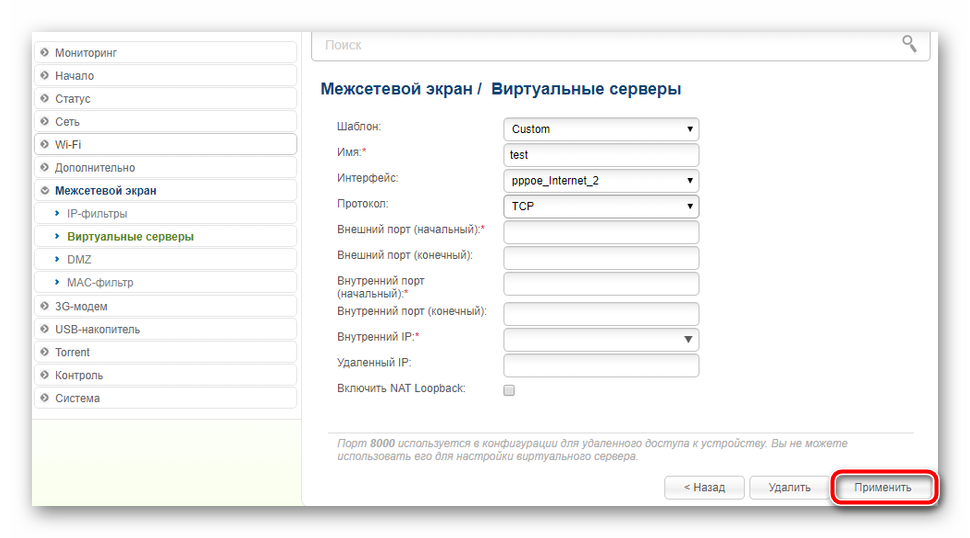Expand the USB-накопитель section arrow icon

click(x=45, y=329)
